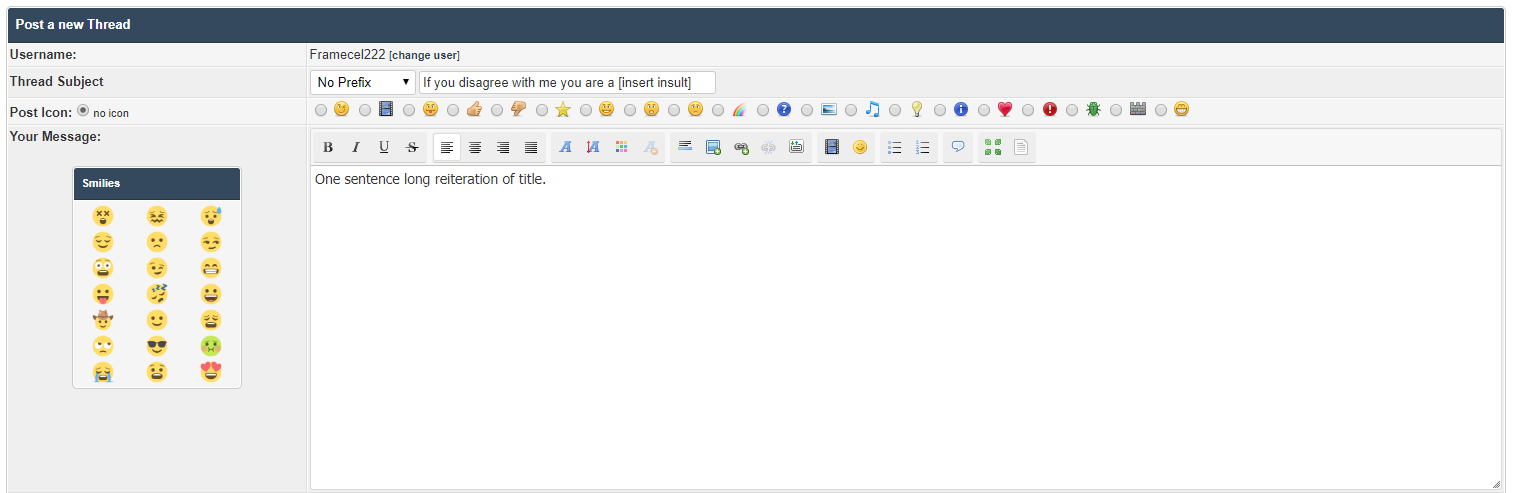The image size is (1515, 493).
Task: Toggle strikethrough formatting in editor toolbar
Action: click(412, 147)
